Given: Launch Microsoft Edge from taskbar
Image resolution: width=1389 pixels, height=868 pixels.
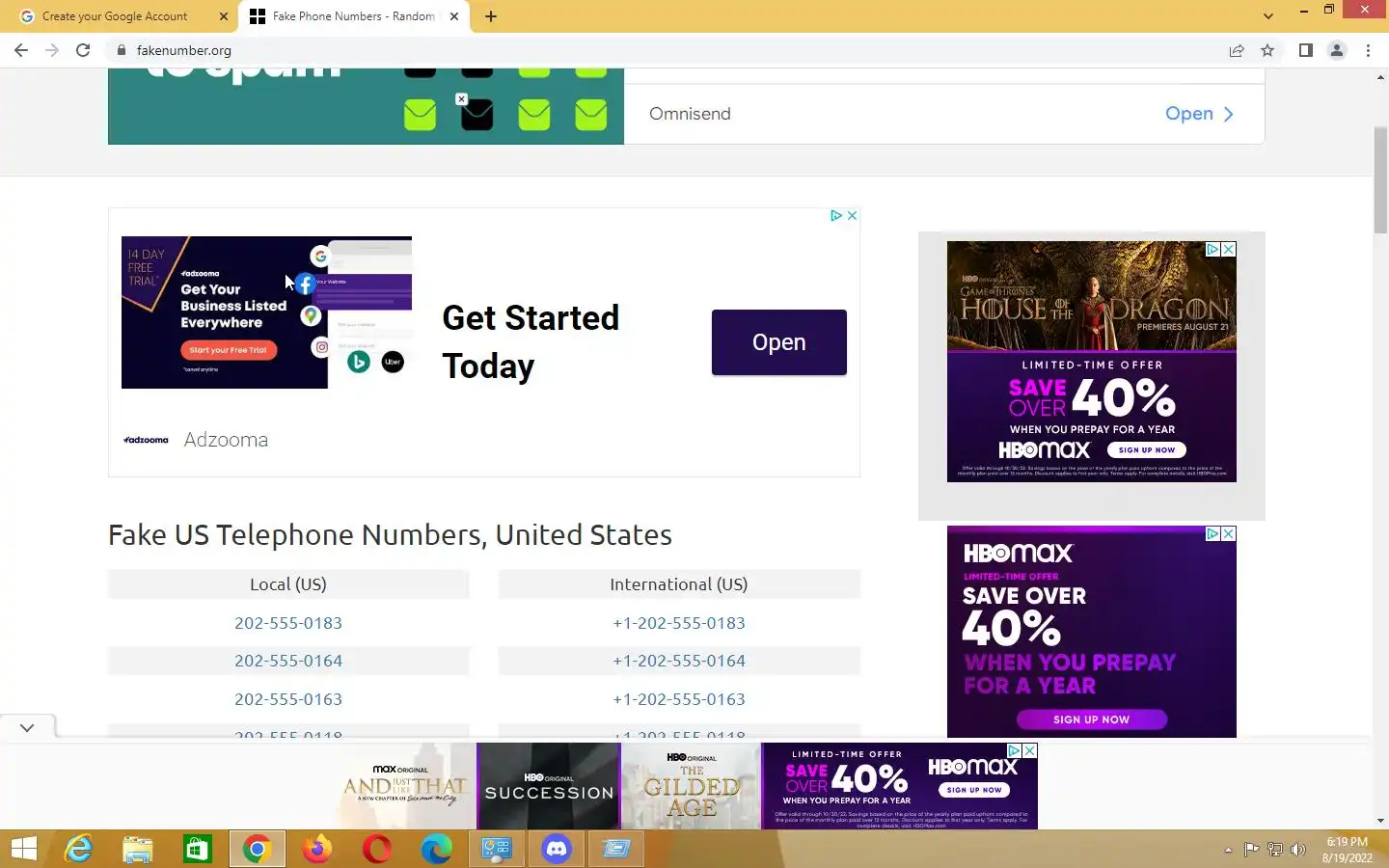Looking at the screenshot, I should pyautogui.click(x=437, y=849).
